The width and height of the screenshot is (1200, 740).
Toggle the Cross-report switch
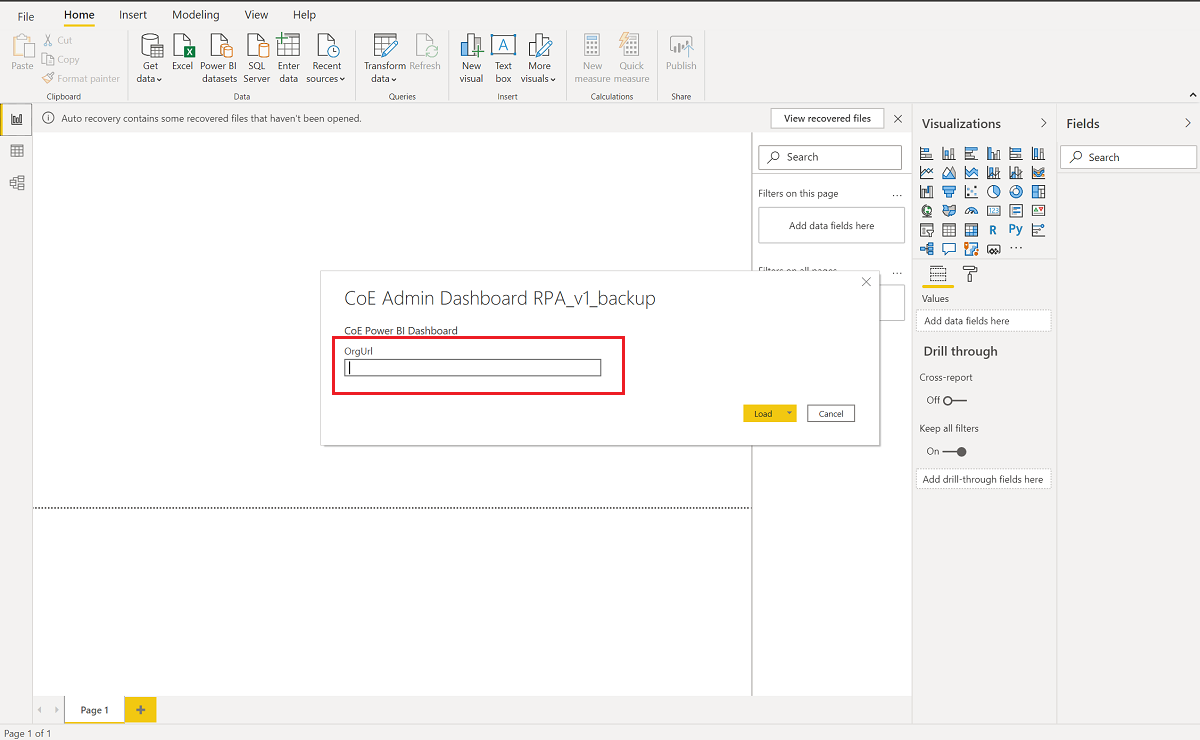955,400
